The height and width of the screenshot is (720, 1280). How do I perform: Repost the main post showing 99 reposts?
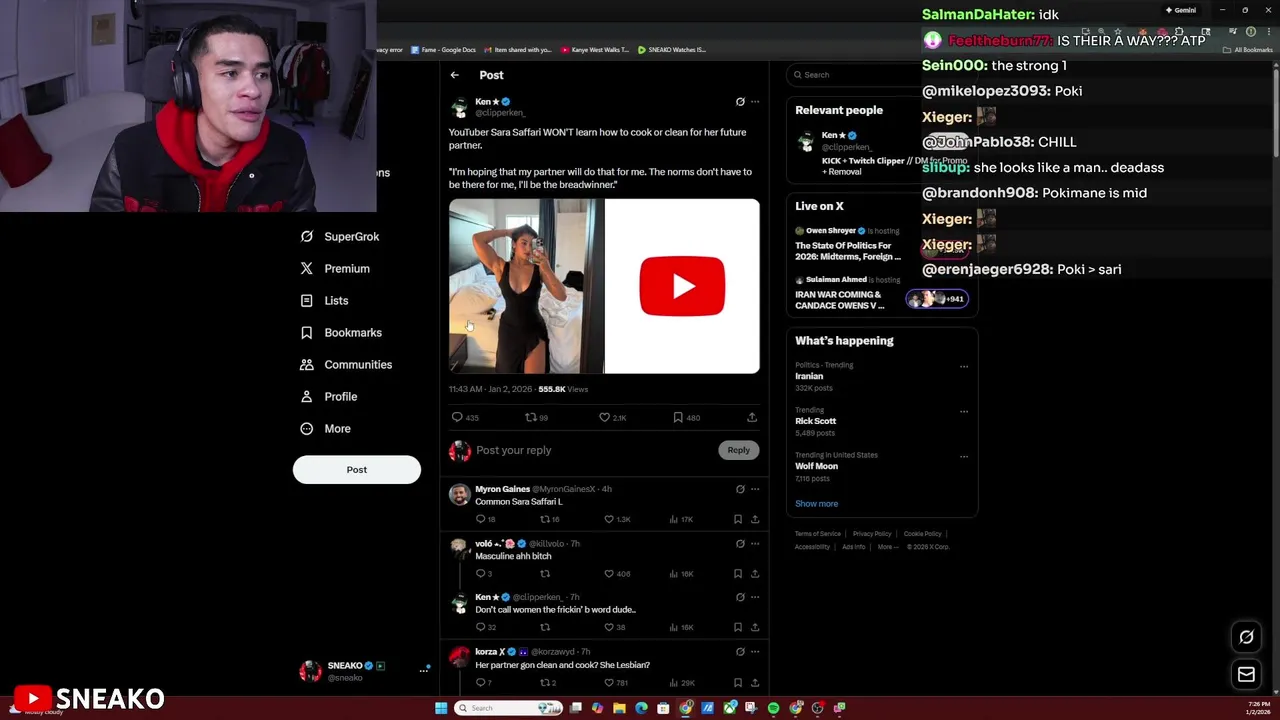537,417
